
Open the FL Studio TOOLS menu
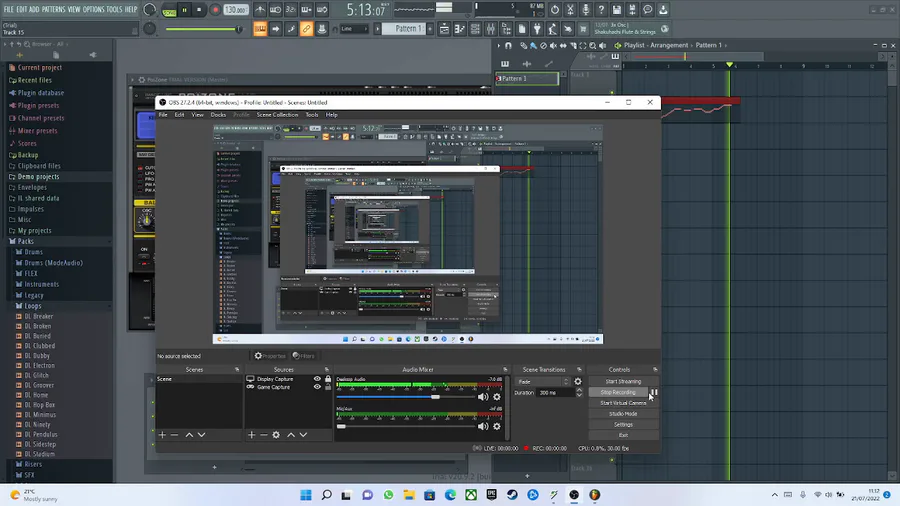pos(114,9)
